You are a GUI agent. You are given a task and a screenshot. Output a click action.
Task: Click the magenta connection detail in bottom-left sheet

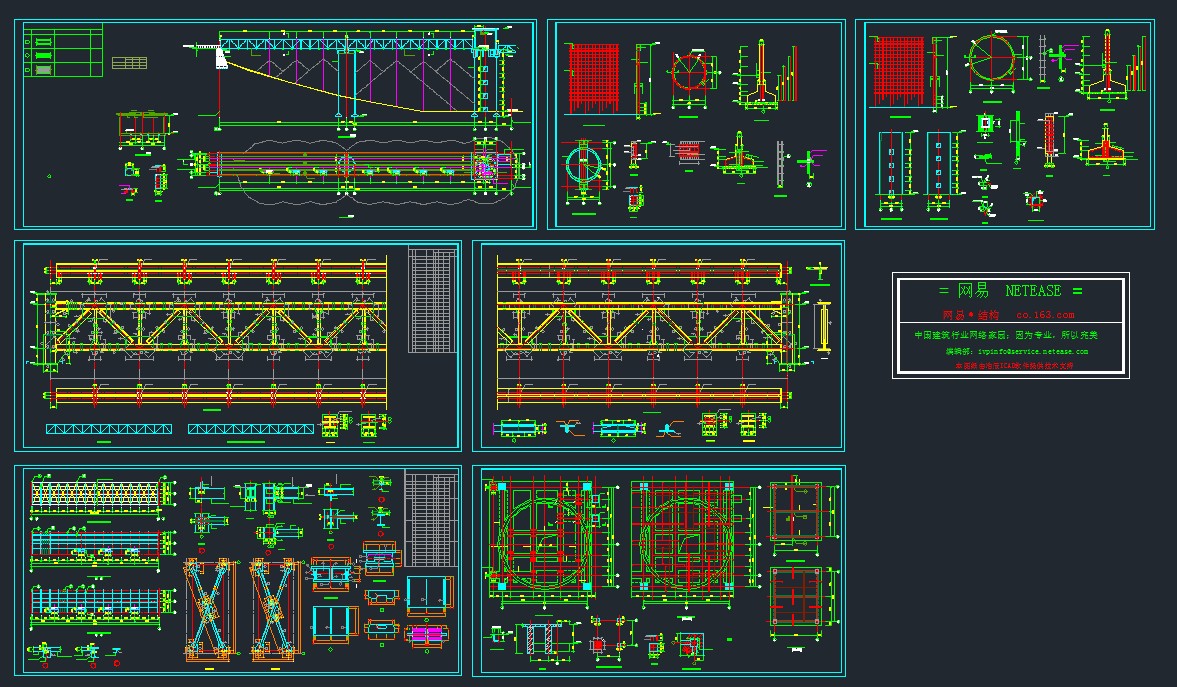[x=426, y=634]
